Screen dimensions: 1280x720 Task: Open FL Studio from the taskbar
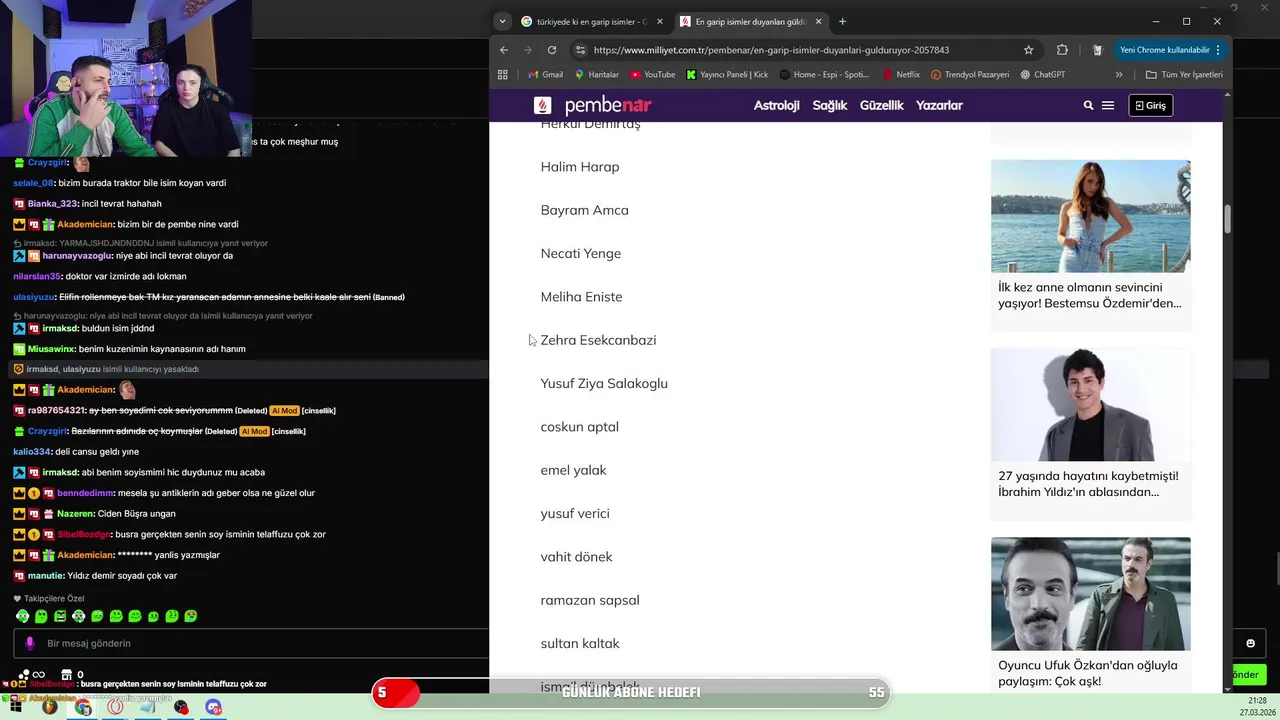[x=50, y=707]
